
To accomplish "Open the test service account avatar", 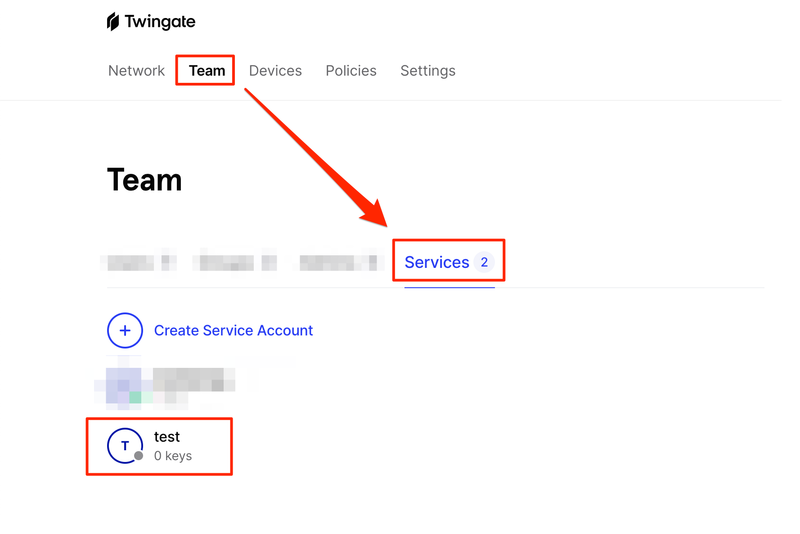I will click(x=125, y=446).
